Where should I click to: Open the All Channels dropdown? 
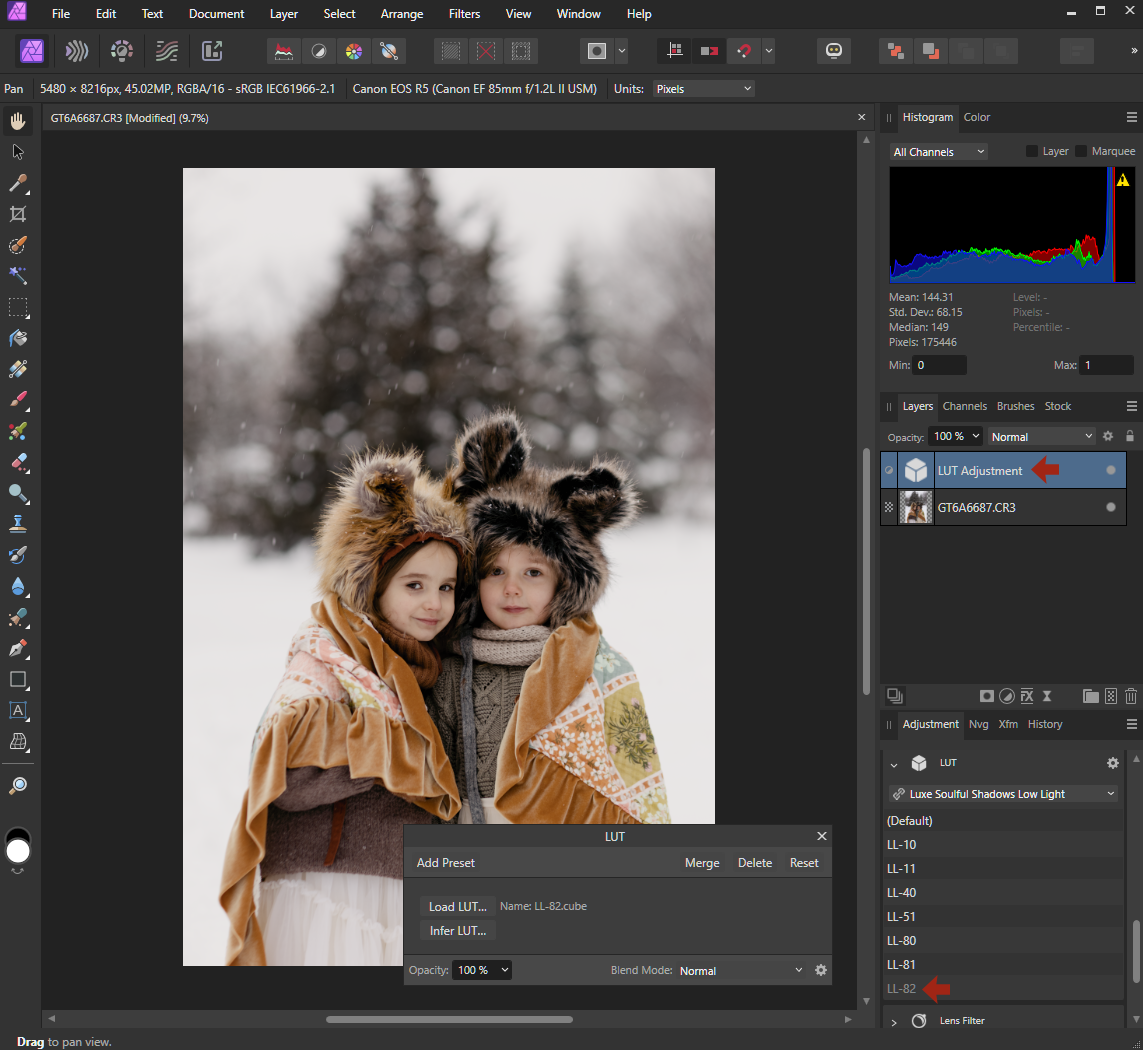[937, 151]
